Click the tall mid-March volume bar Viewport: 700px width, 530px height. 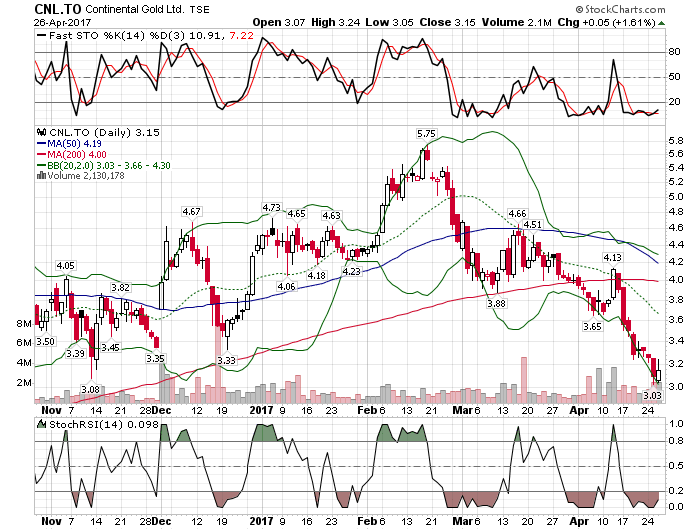524,380
